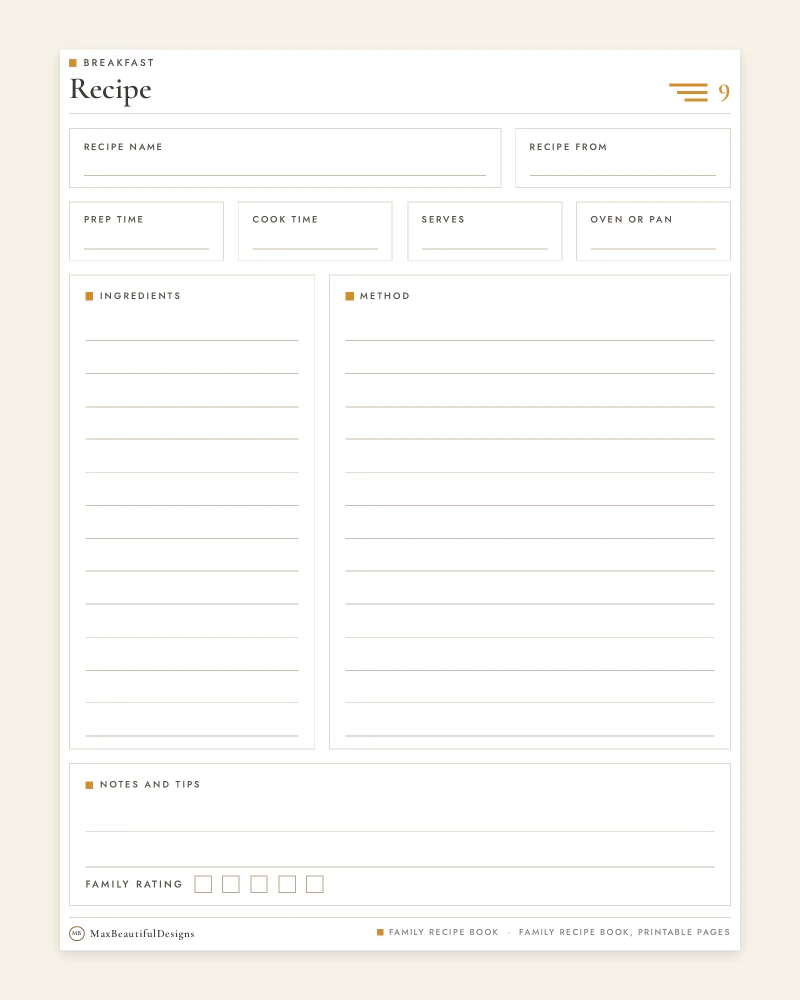Click the orange square beside Ingredients
The width and height of the screenshot is (800, 1000).
pyautogui.click(x=89, y=296)
